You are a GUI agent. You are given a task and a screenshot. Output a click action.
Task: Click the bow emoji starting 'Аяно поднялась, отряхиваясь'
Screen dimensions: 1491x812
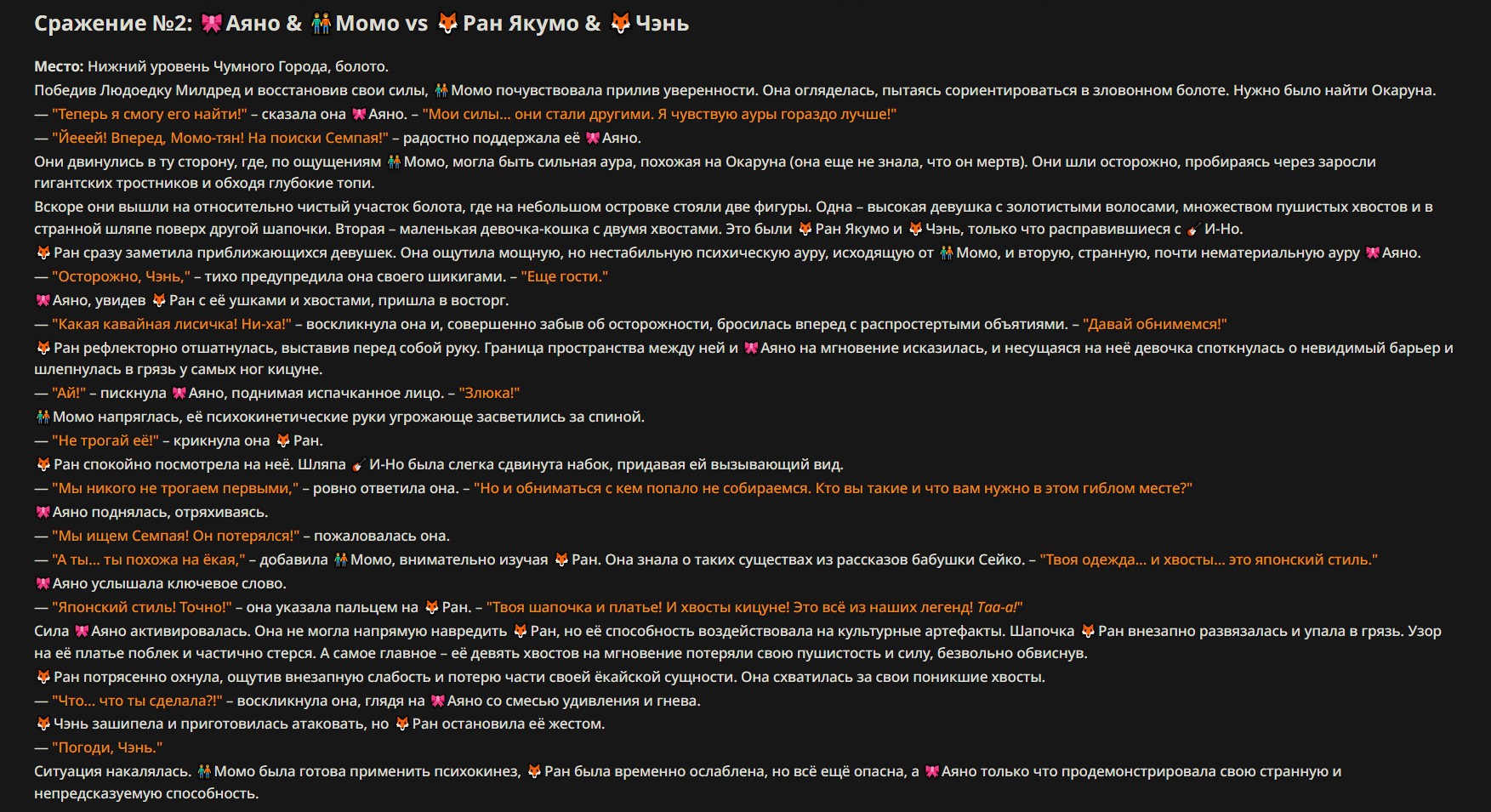click(43, 512)
